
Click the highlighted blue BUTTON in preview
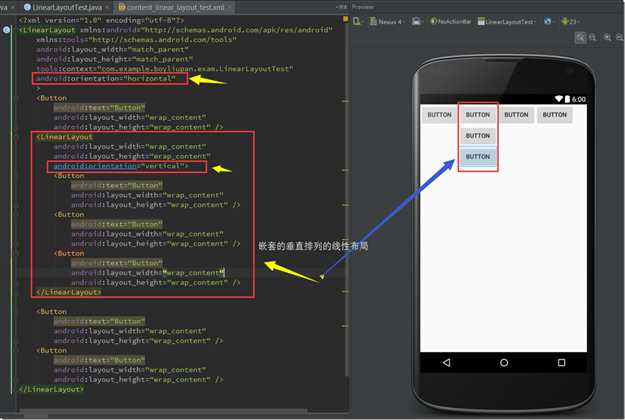(x=478, y=157)
